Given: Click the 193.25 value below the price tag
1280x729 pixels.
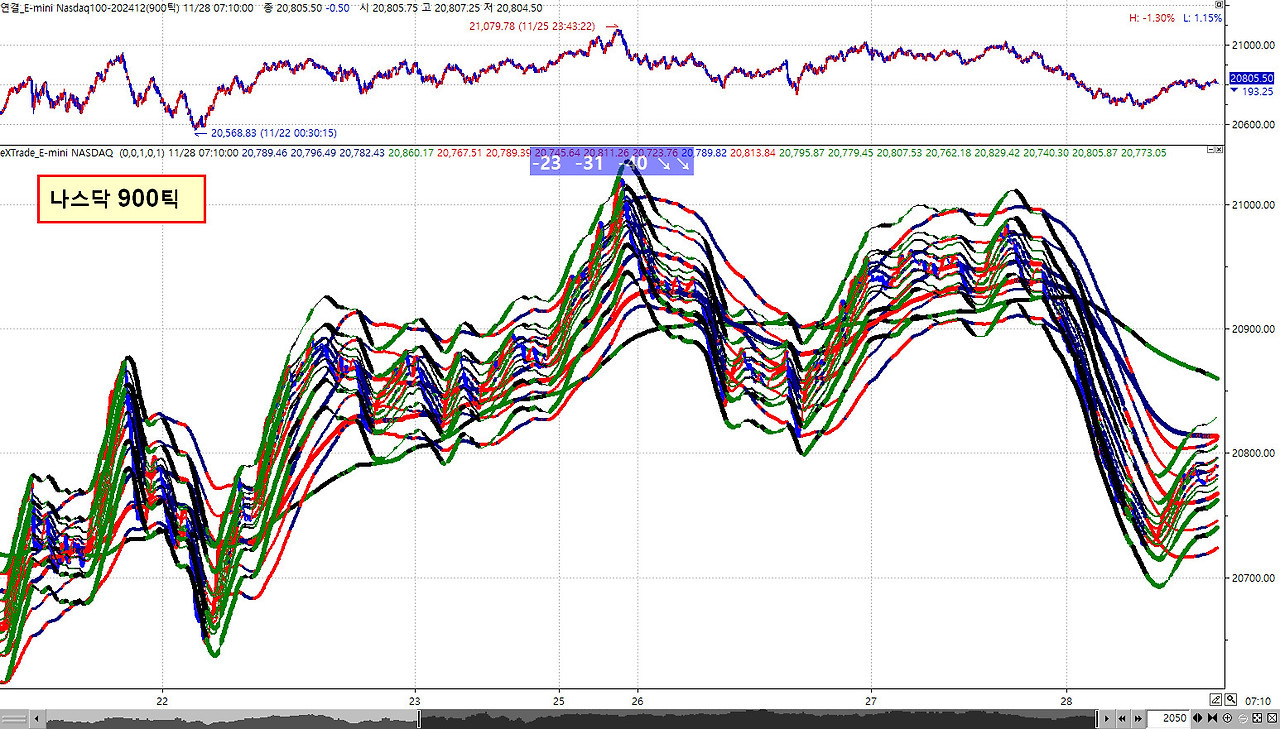Looking at the screenshot, I should tap(1258, 91).
